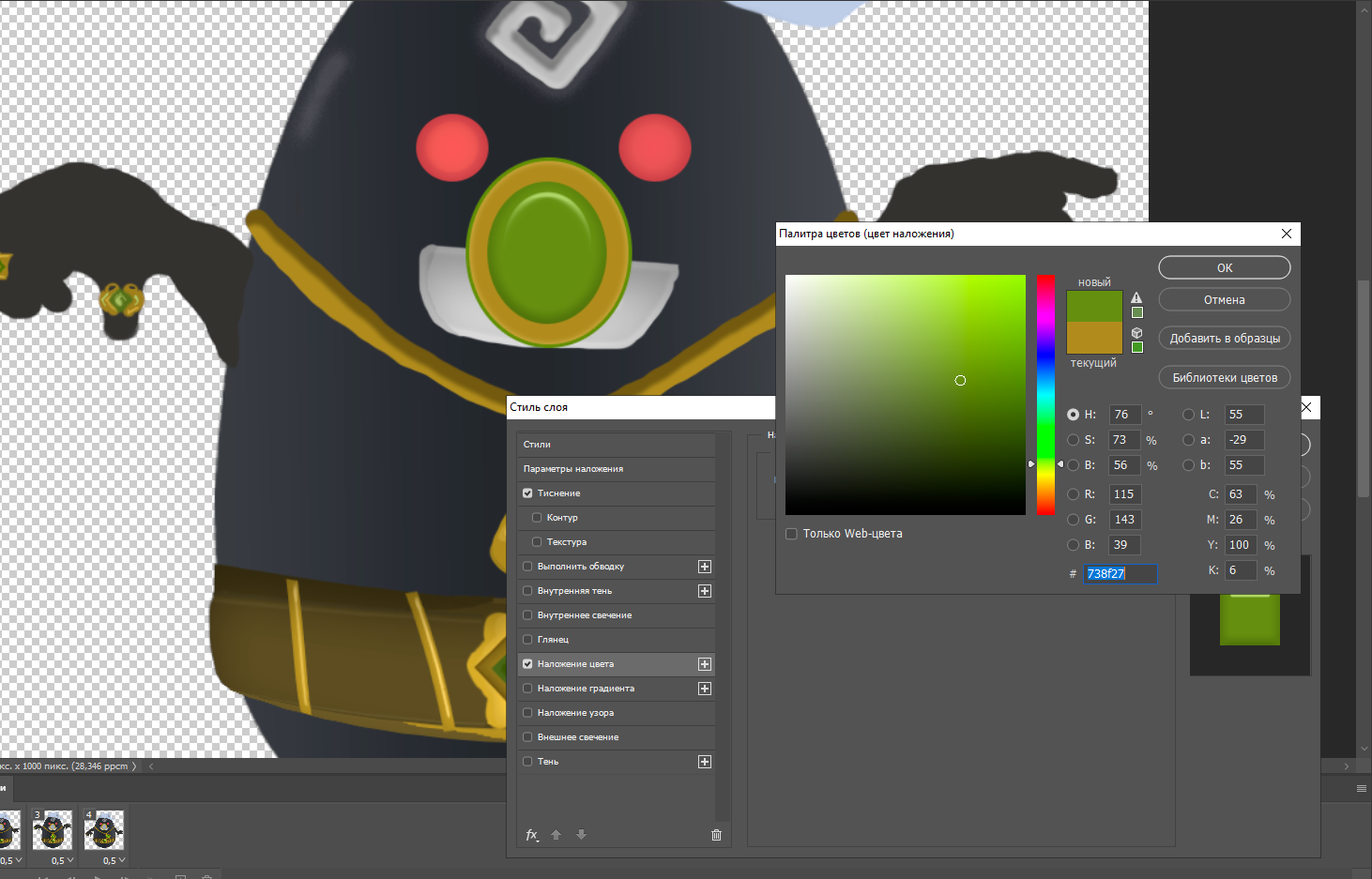Select the Lab L radio button
Viewport: 1372px width, 879px height.
tap(1188, 415)
